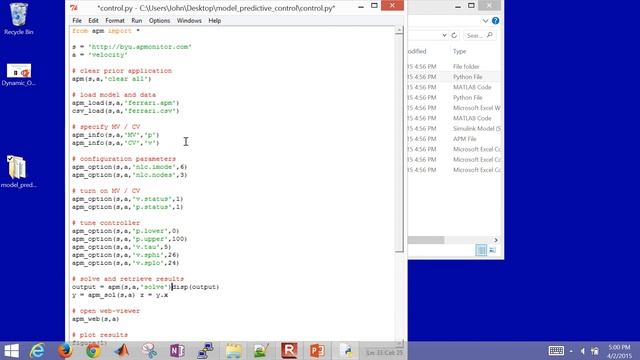
Task: Open the model_pred... zipped folder icon
Action: [18, 172]
